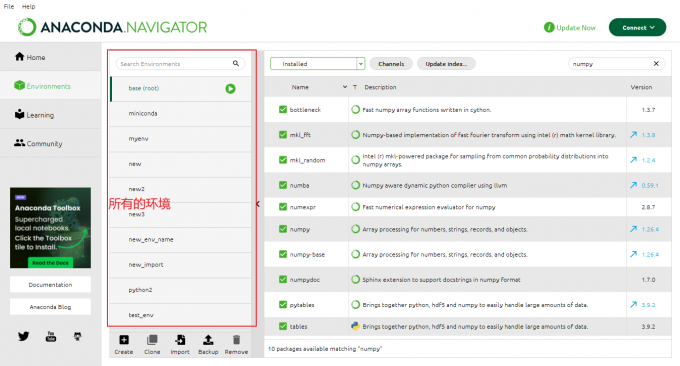This screenshot has width=680, height=366.
Task: Uncheck the bottleneck package checkbox
Action: [283, 109]
